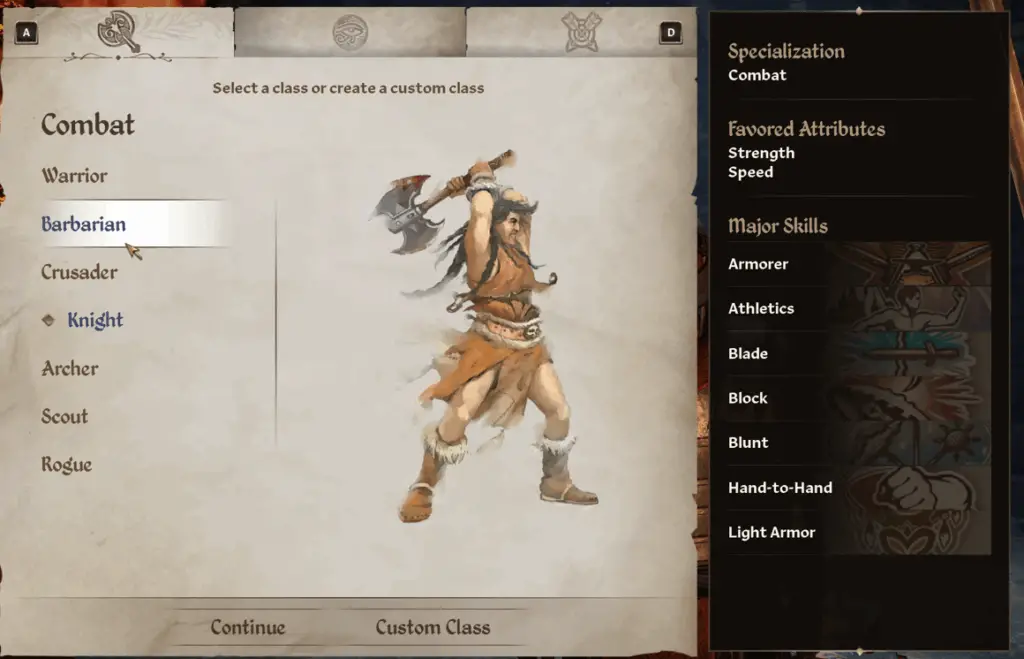Click the Blade skill sword image
The width and height of the screenshot is (1024, 659).
coord(913,353)
